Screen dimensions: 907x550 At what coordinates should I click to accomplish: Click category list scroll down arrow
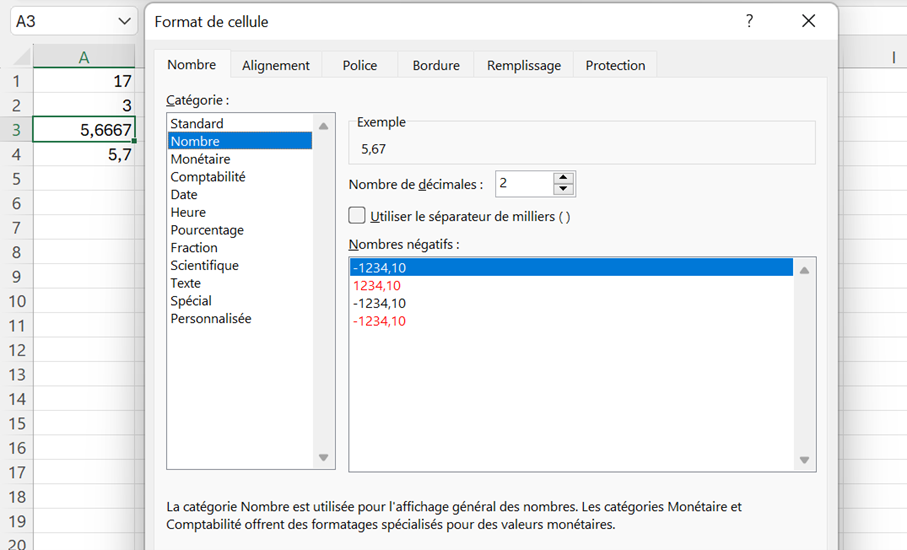[323, 457]
